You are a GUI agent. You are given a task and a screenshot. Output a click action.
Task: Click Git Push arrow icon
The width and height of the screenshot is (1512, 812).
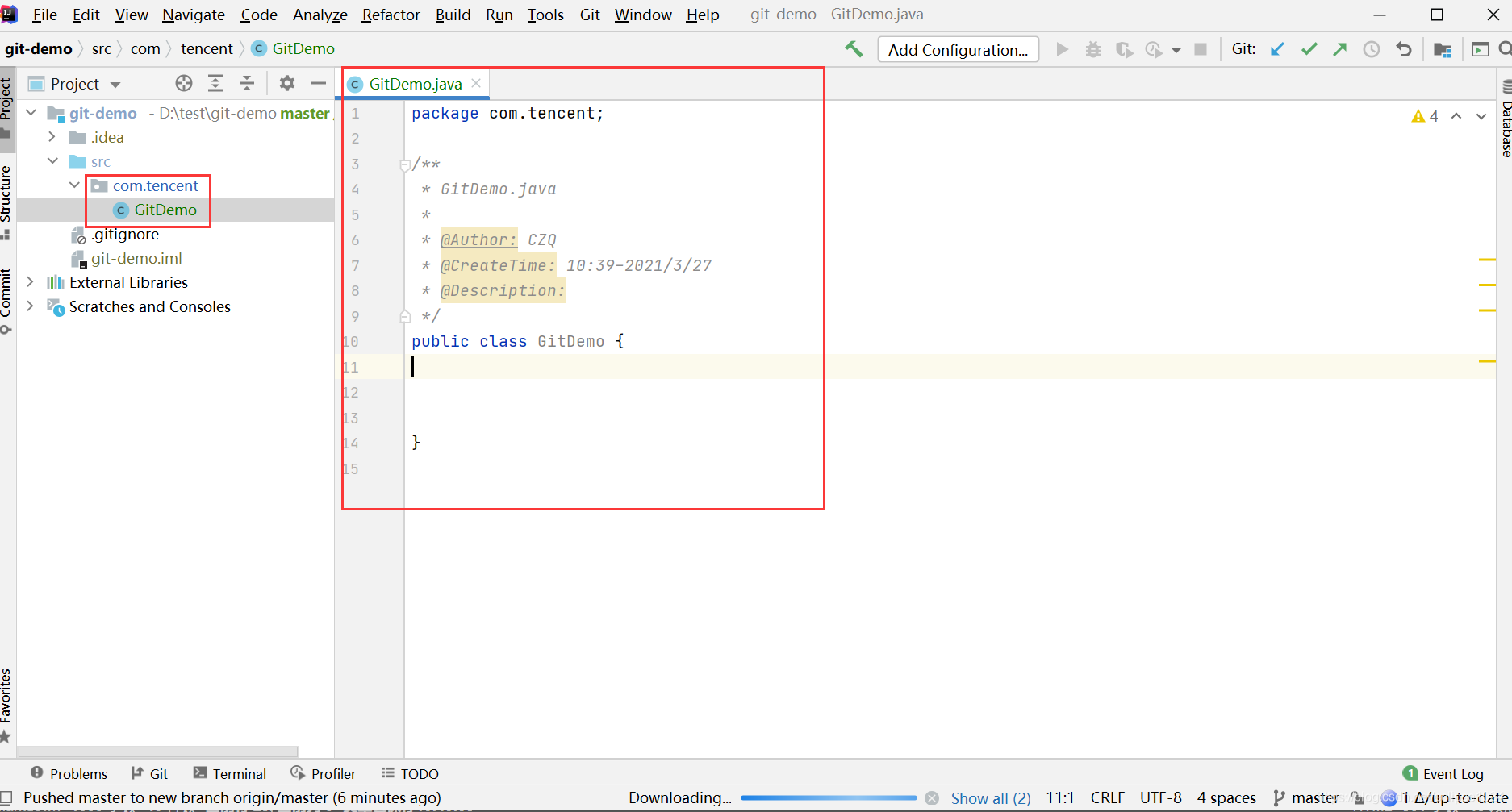[x=1340, y=49]
